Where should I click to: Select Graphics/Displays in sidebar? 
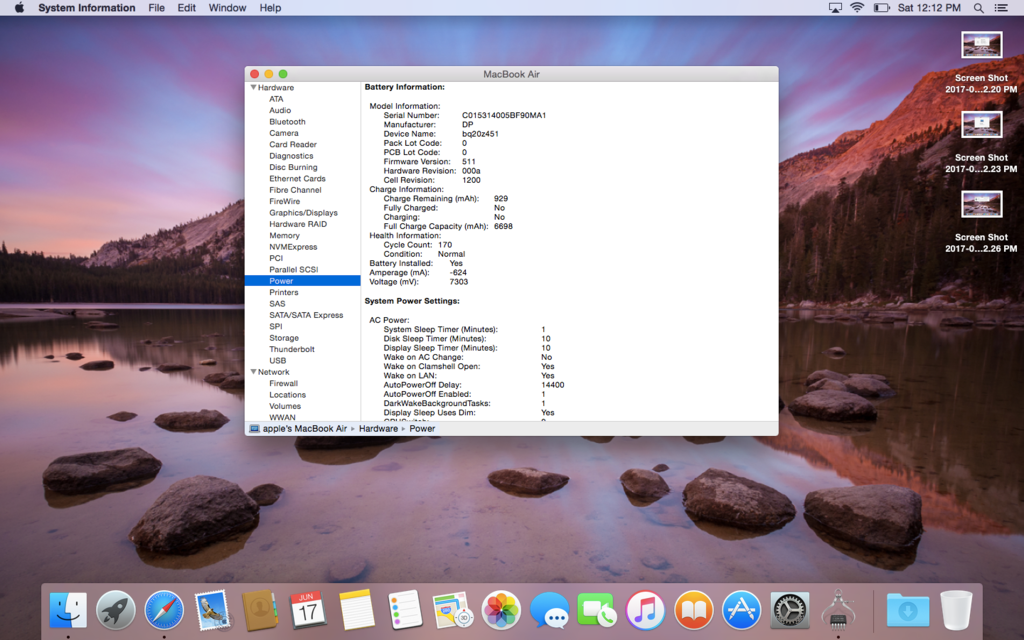304,212
